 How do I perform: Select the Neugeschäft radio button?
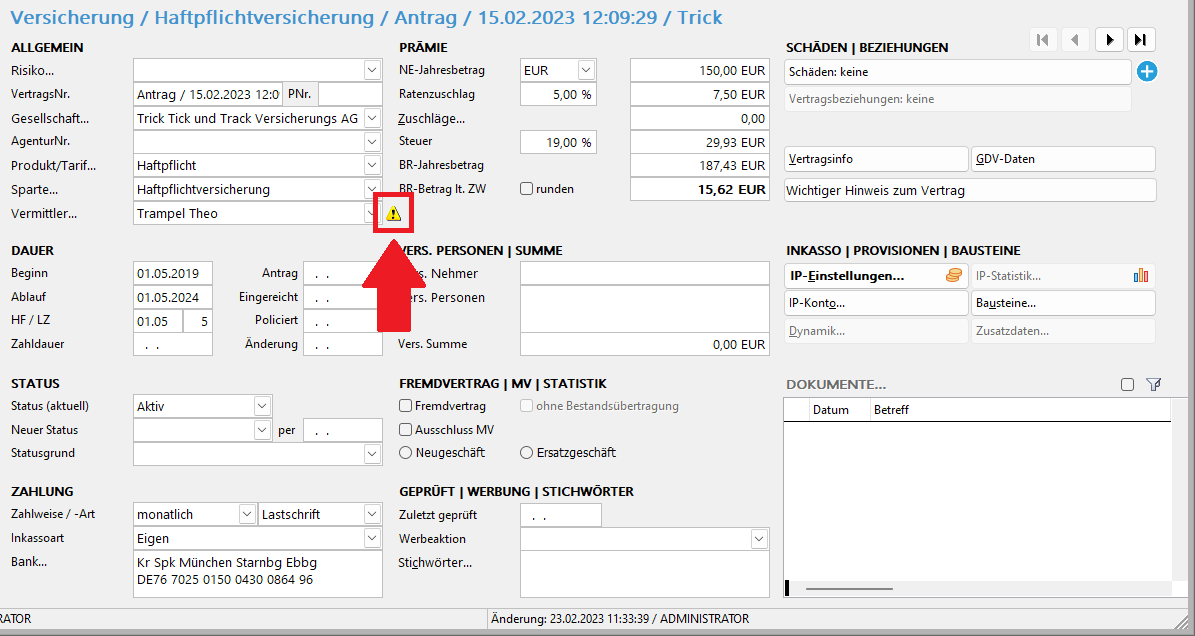(406, 452)
